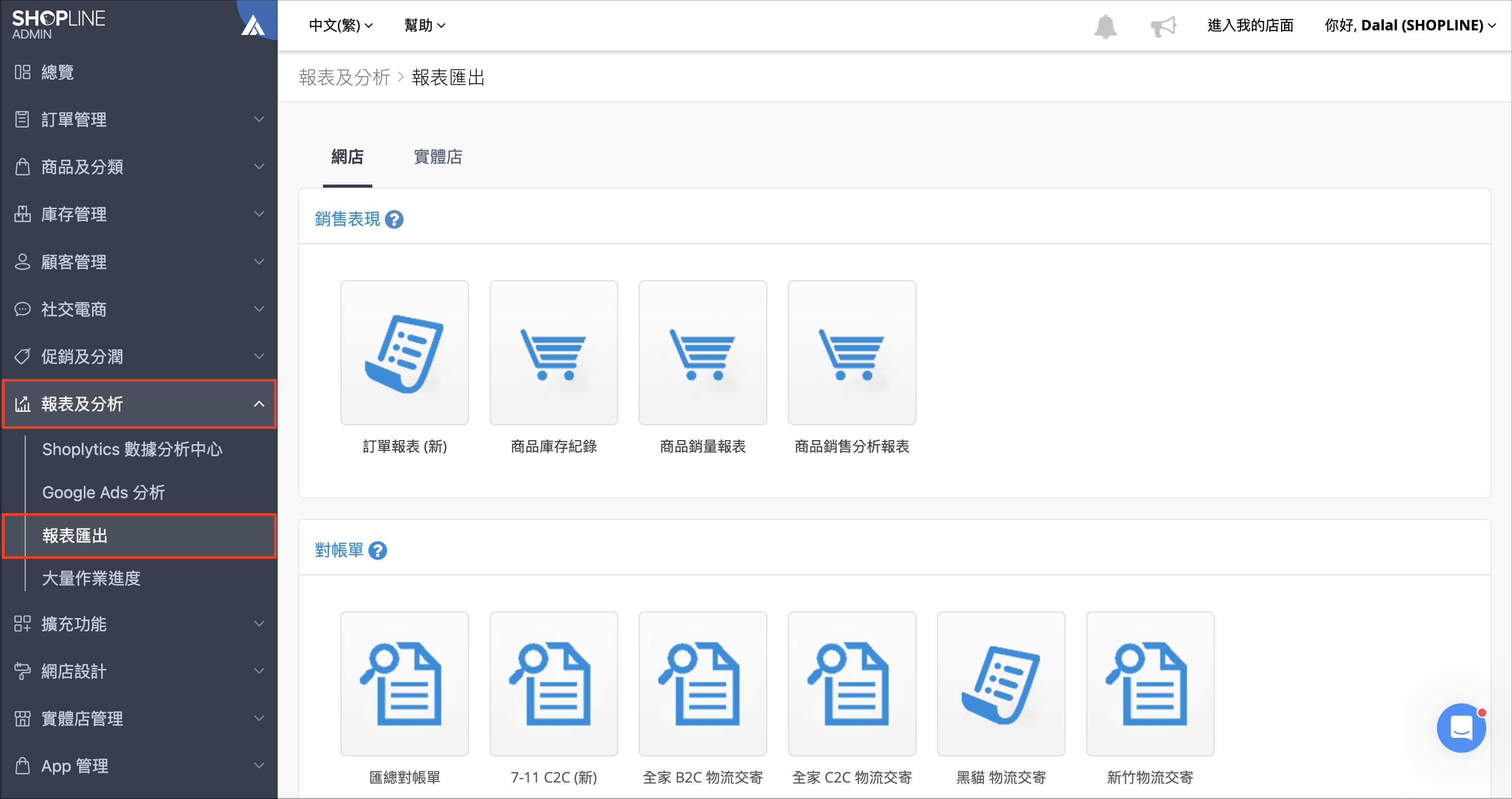Image resolution: width=1512 pixels, height=799 pixels.
Task: Expand the 商品及分類 menu chevron
Action: [259, 167]
